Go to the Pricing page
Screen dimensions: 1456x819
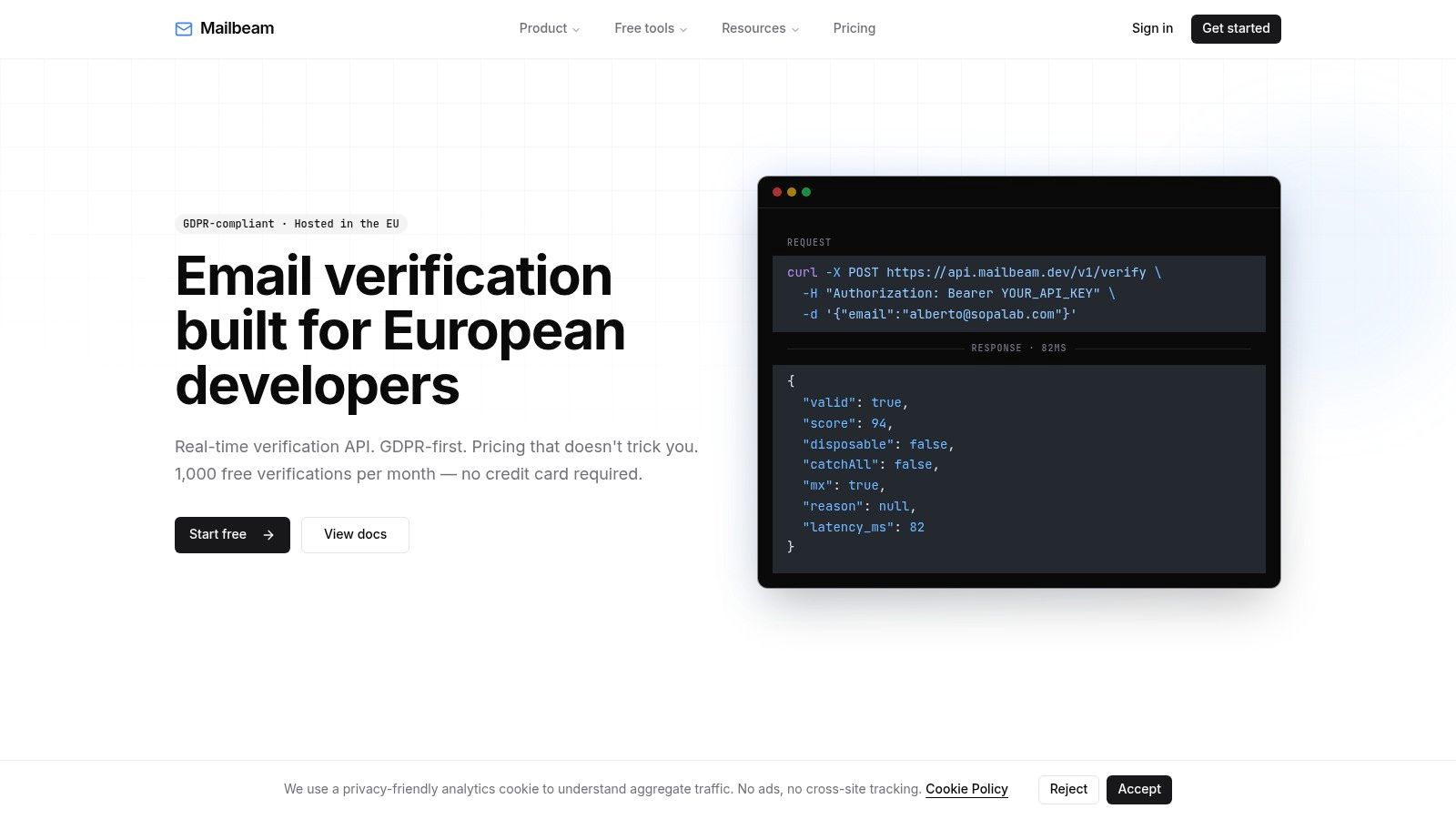(x=854, y=28)
